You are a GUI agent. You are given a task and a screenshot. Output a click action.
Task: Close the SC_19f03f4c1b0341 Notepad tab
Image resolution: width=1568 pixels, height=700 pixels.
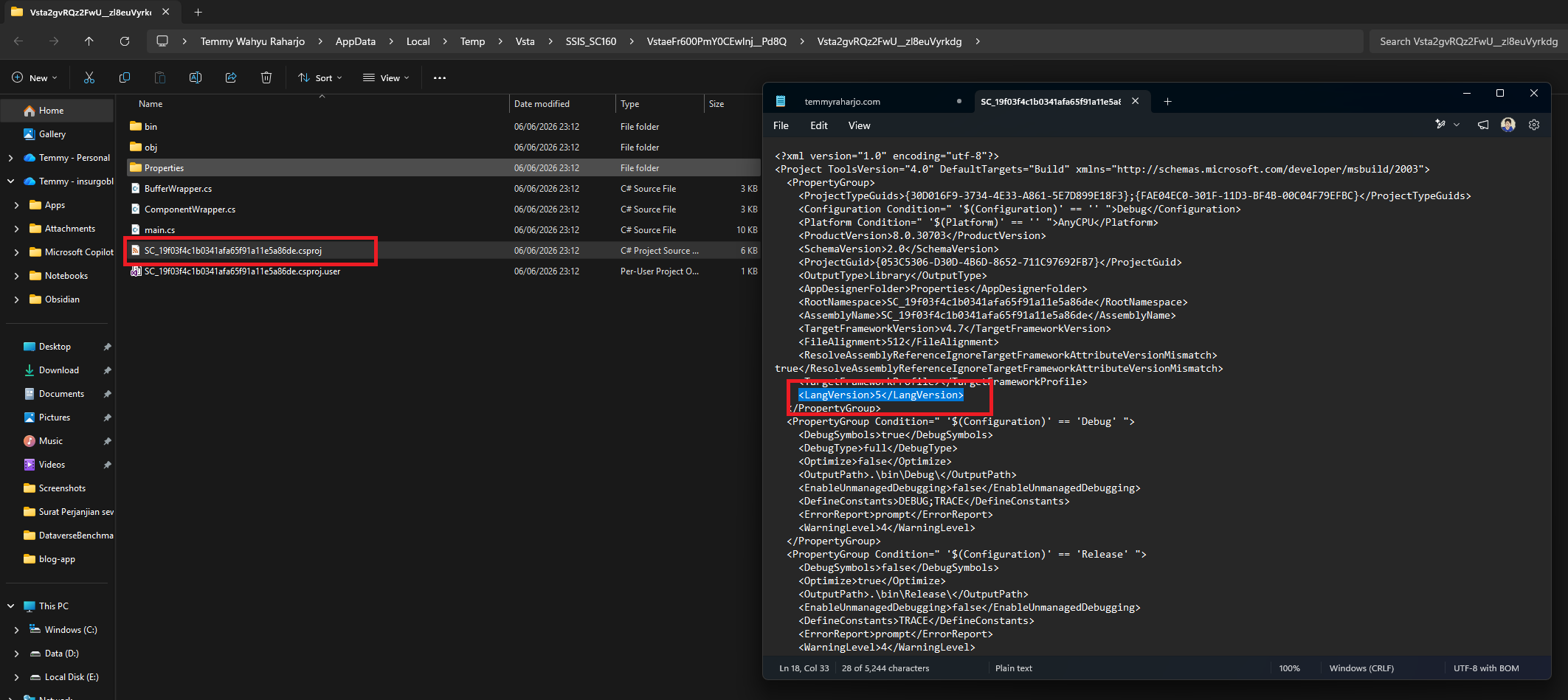[x=1136, y=101]
